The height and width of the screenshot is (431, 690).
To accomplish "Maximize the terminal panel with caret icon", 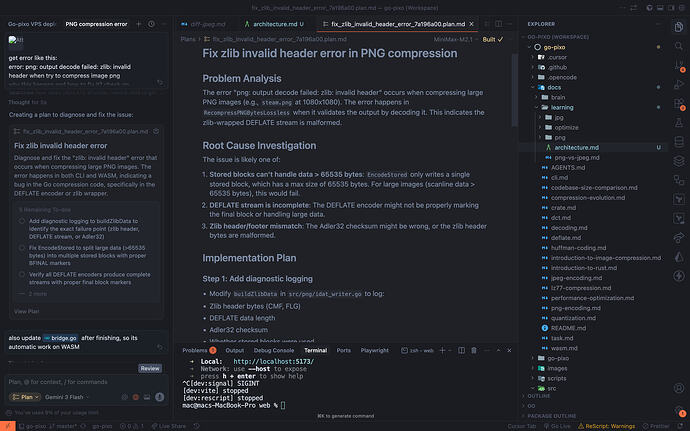I will [x=498, y=350].
